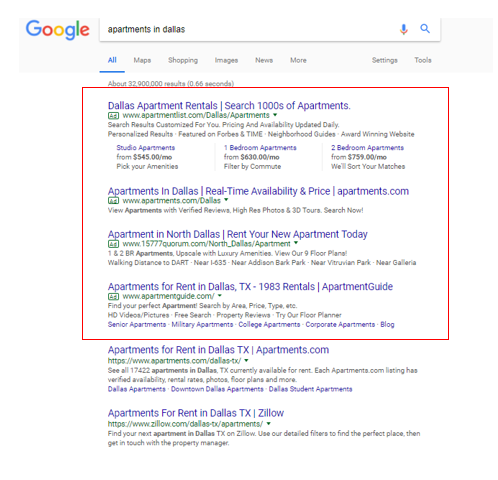The width and height of the screenshot is (498, 480).
Task: Open College Apartments sitelink
Action: point(269,325)
